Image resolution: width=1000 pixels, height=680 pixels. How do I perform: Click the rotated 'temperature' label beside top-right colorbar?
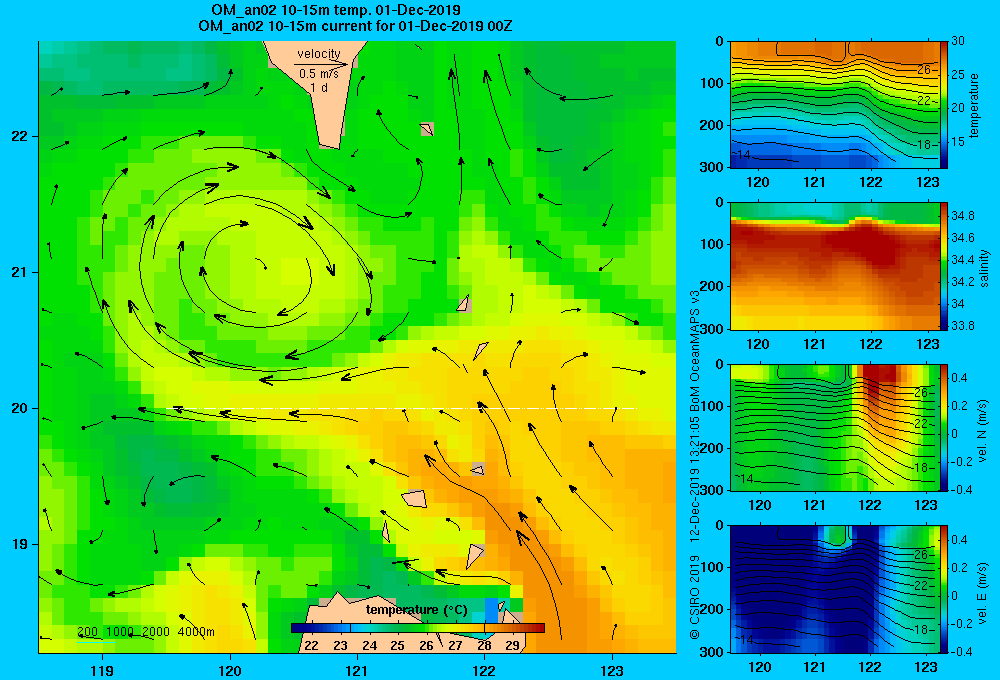tap(974, 105)
